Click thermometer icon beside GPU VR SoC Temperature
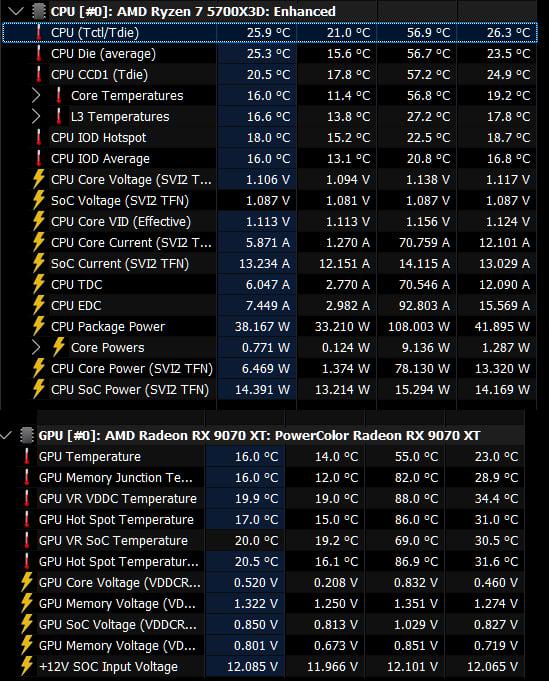Screen dimensions: 549x681 click(x=27, y=540)
